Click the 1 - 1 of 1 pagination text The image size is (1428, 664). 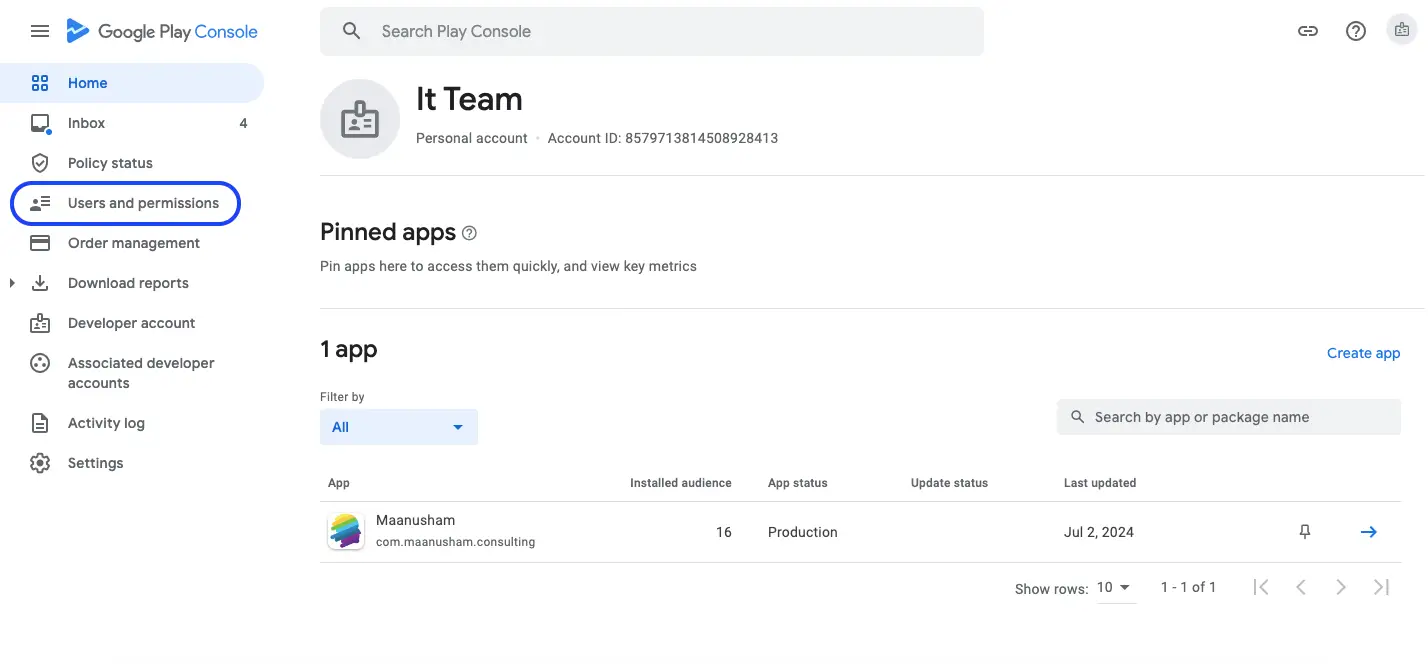pyautogui.click(x=1188, y=587)
